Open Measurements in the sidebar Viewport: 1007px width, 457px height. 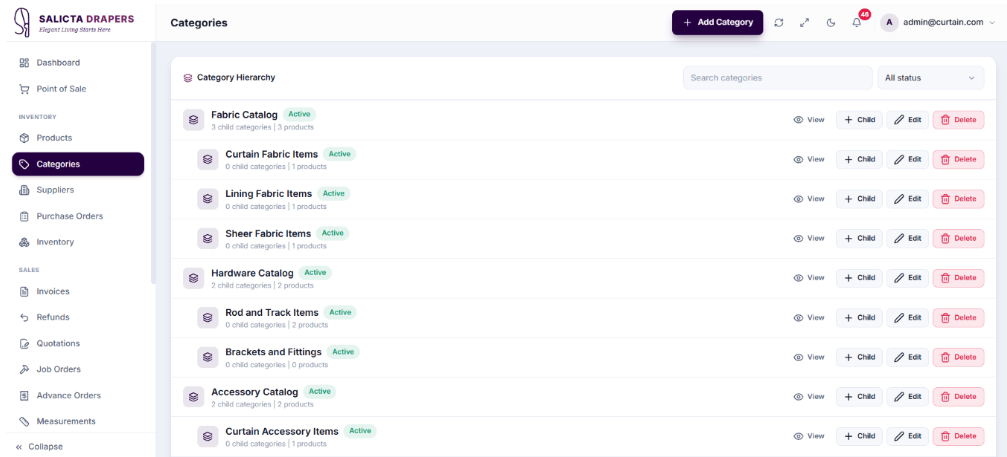point(78,421)
